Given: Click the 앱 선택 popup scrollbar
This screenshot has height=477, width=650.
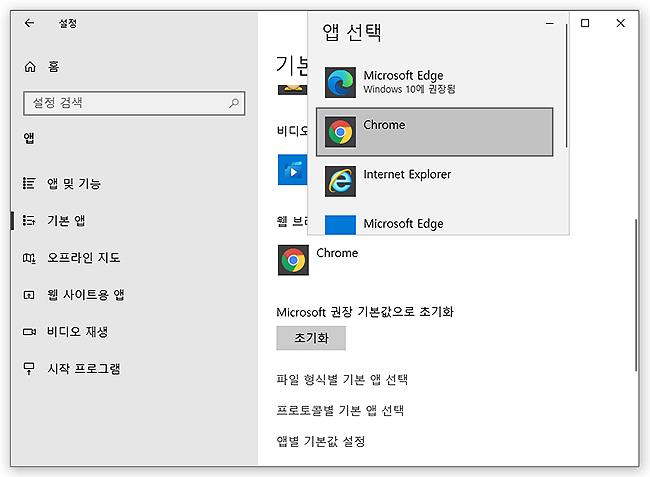Looking at the screenshot, I should [x=566, y=85].
